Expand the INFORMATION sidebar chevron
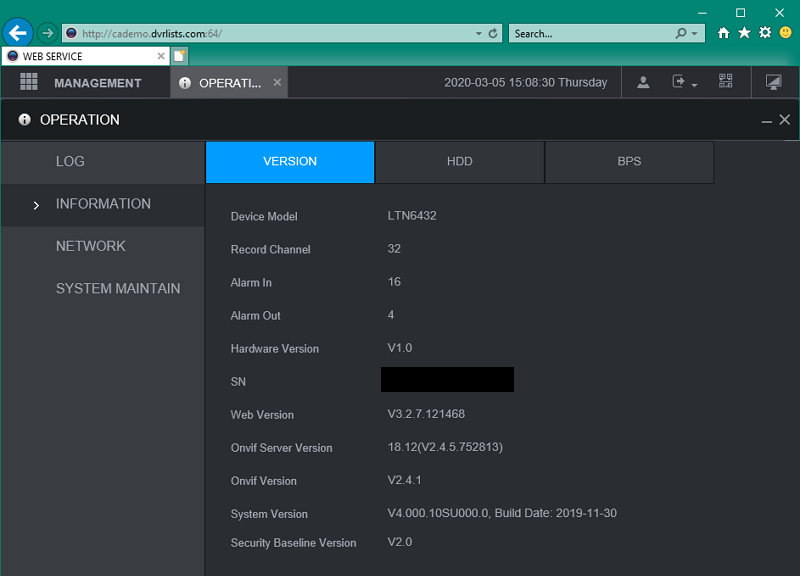This screenshot has height=576, width=800. 36,205
